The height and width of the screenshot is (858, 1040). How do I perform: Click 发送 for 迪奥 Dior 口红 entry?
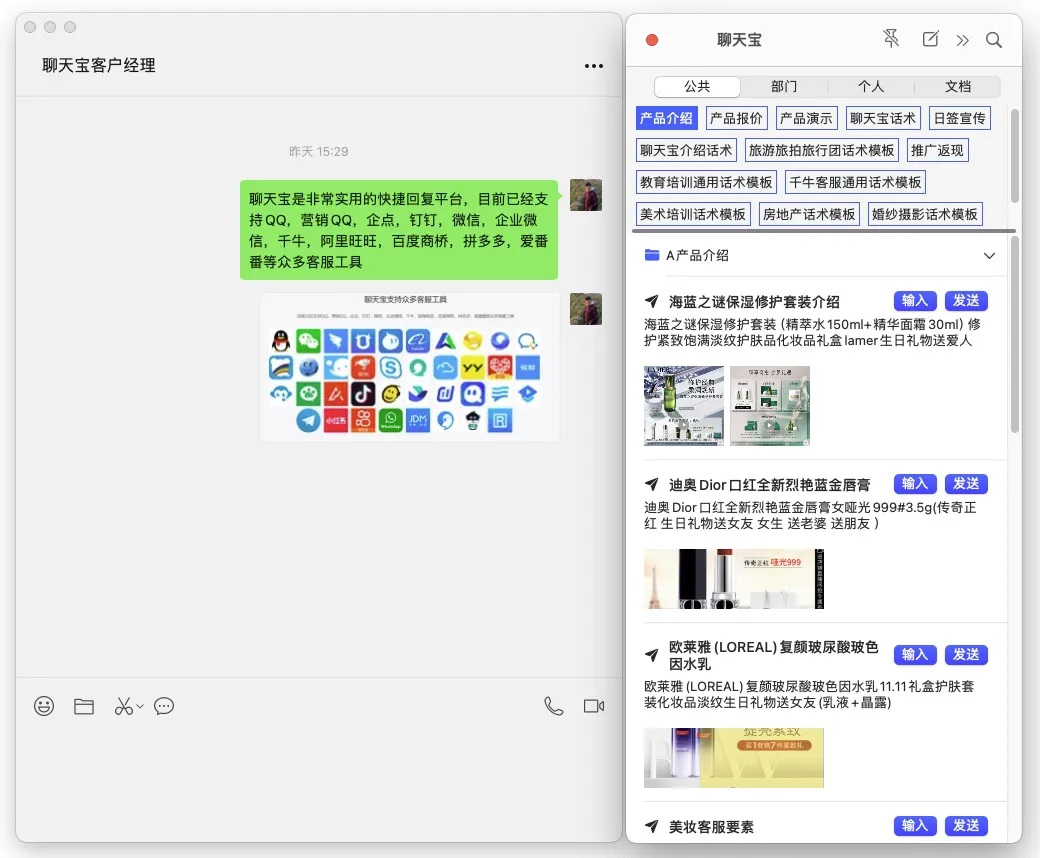[966, 484]
